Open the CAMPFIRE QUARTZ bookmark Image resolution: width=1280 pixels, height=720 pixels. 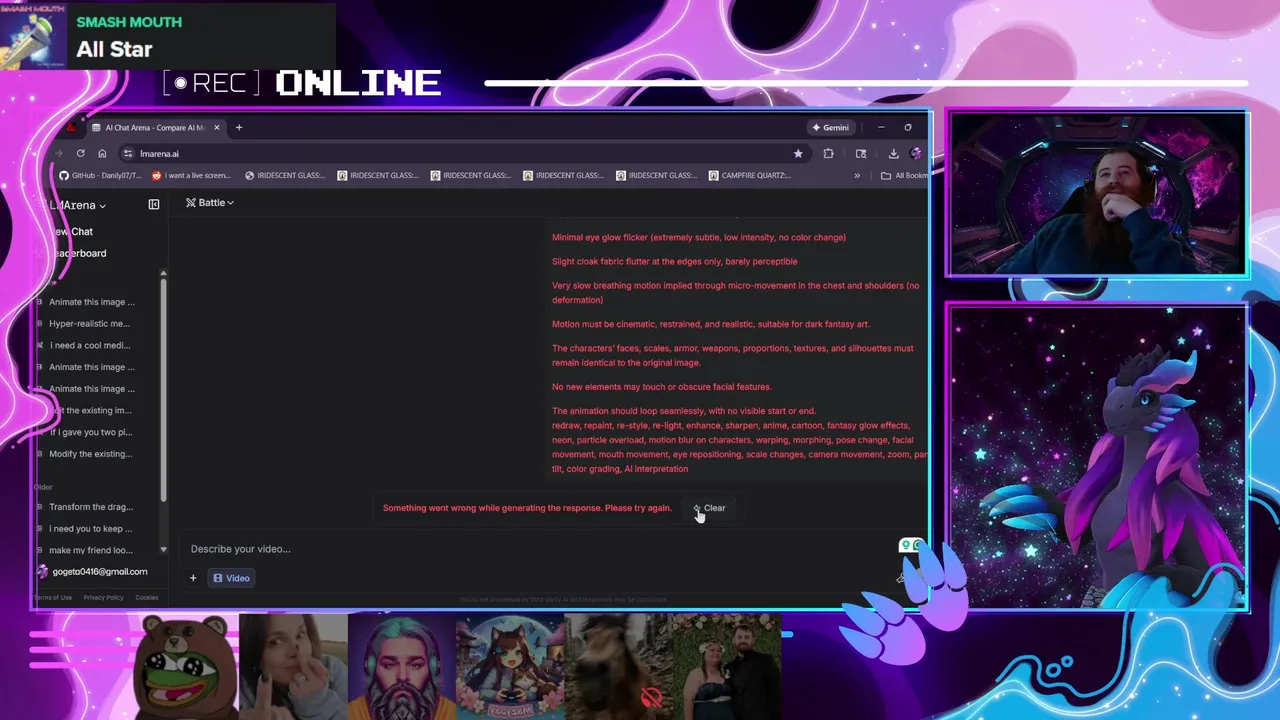coord(750,175)
